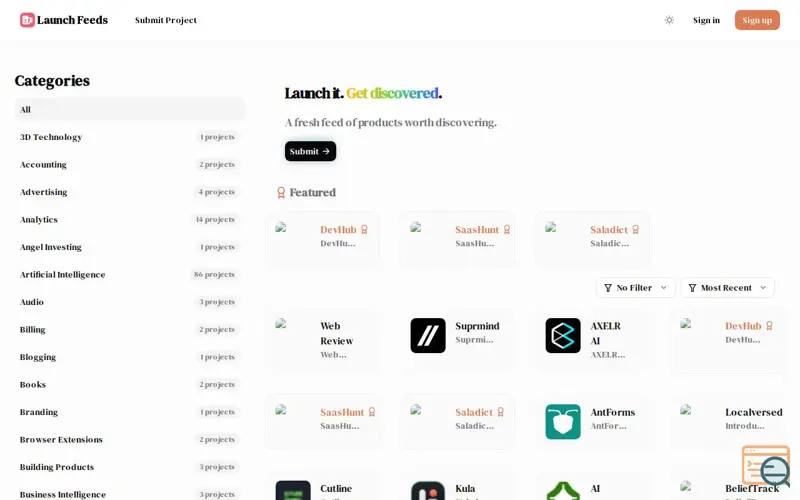This screenshot has height=500, width=800.
Task: Open the Suprmind logo icon
Action: click(x=428, y=335)
